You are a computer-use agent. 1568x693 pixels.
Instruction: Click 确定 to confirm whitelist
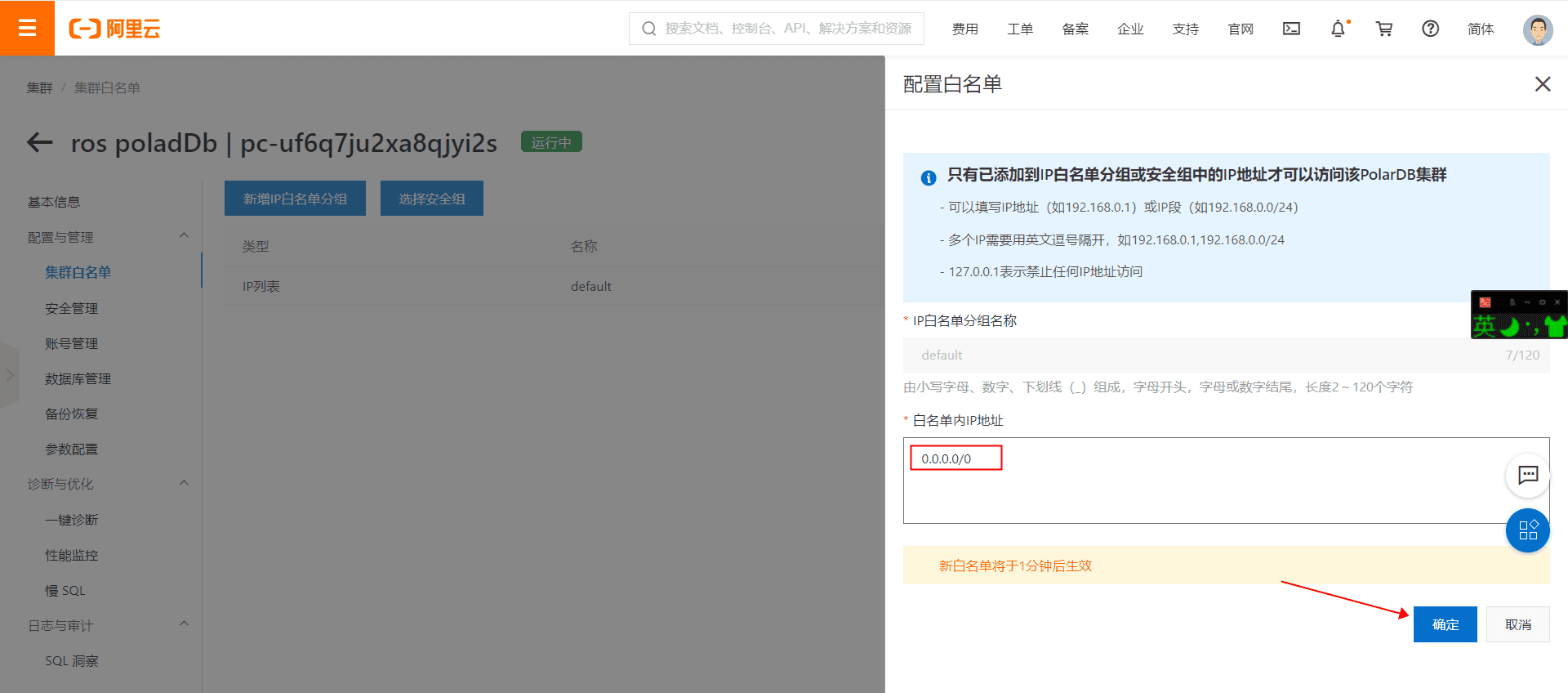(1445, 624)
